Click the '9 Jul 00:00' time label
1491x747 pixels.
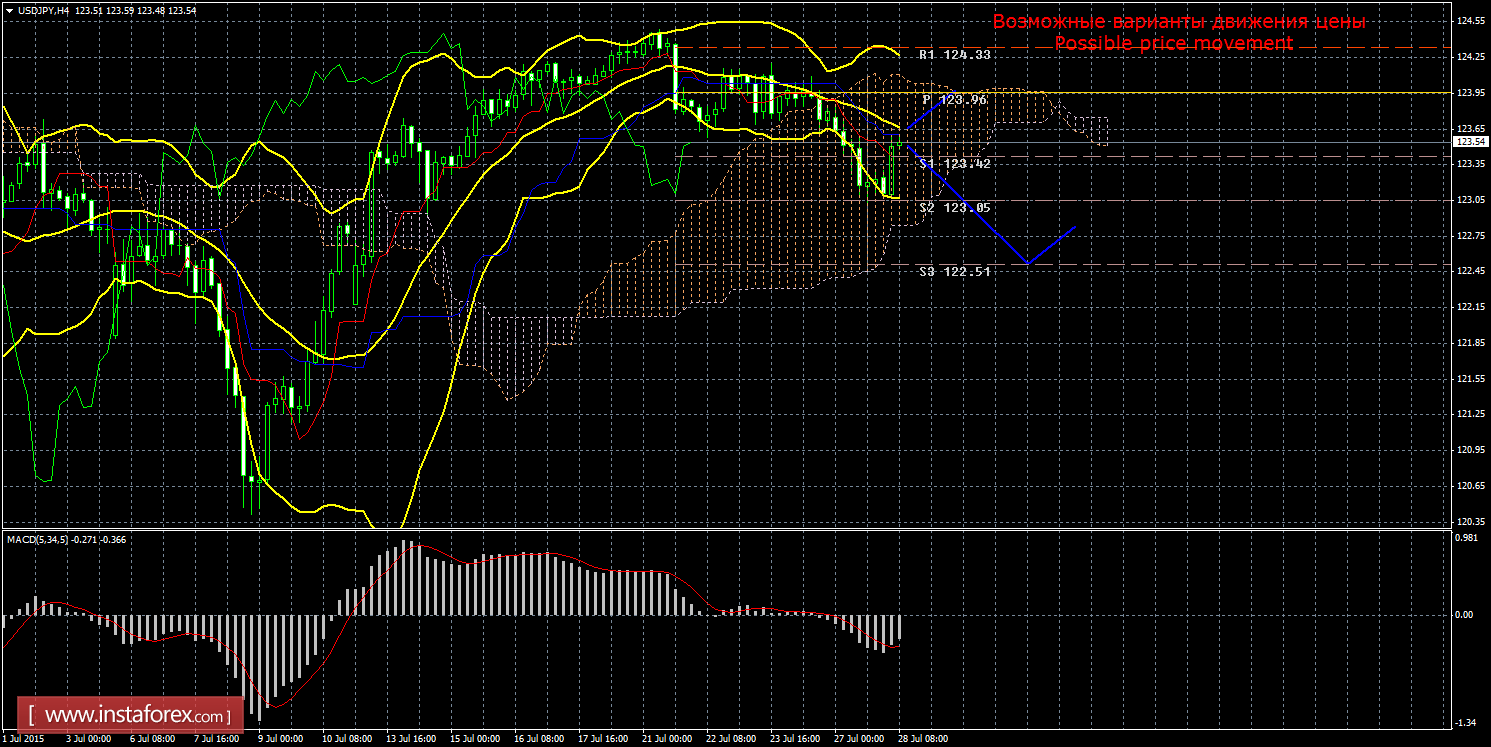[x=281, y=739]
